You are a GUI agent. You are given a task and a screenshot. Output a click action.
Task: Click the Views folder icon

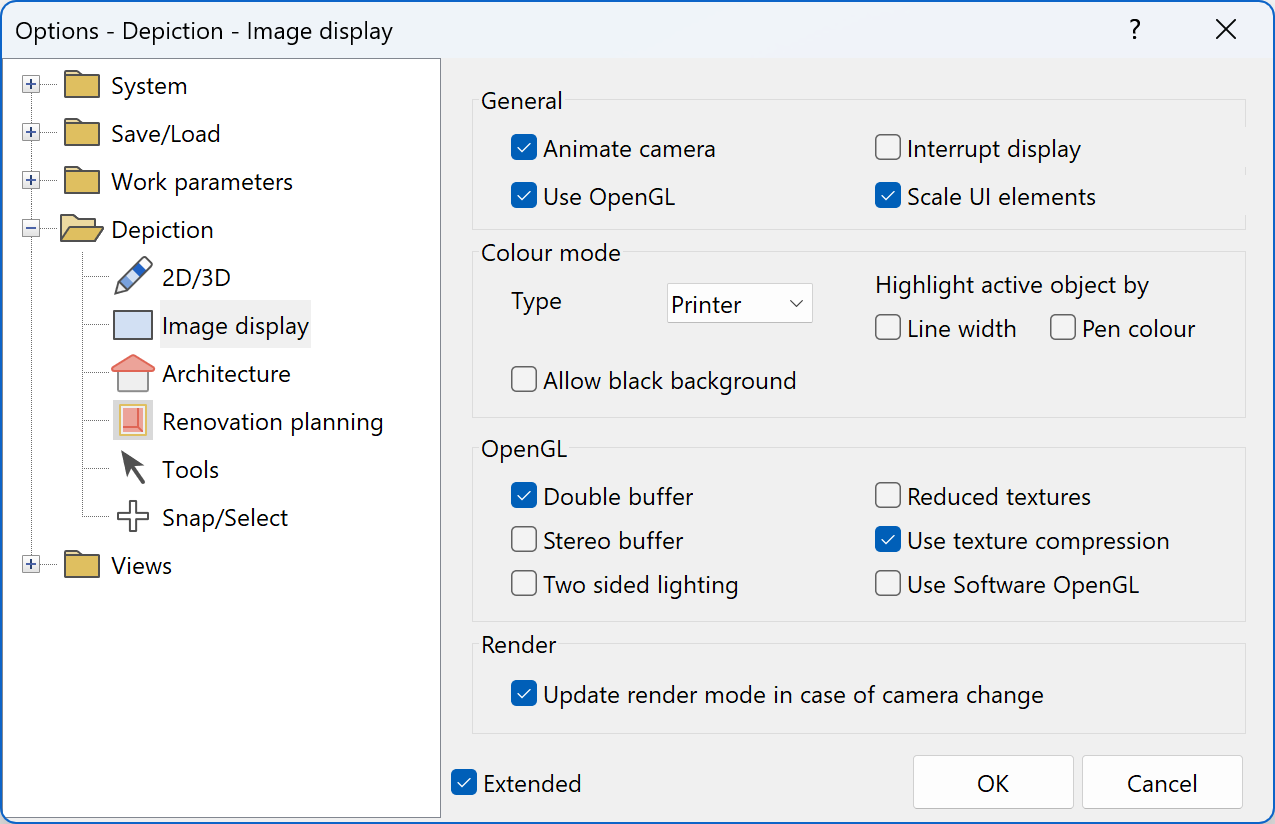pyautogui.click(x=81, y=564)
